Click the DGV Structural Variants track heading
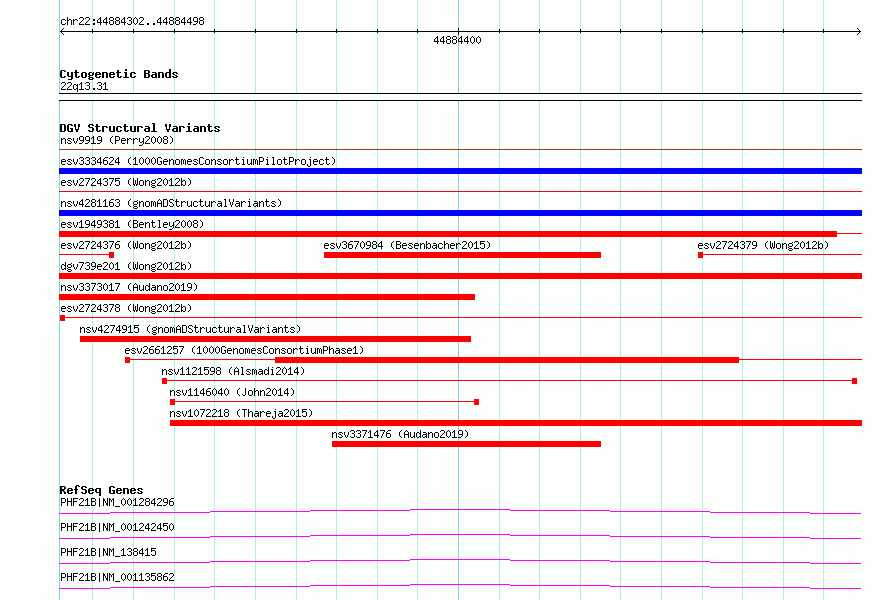The width and height of the screenshot is (890, 600). click(140, 128)
